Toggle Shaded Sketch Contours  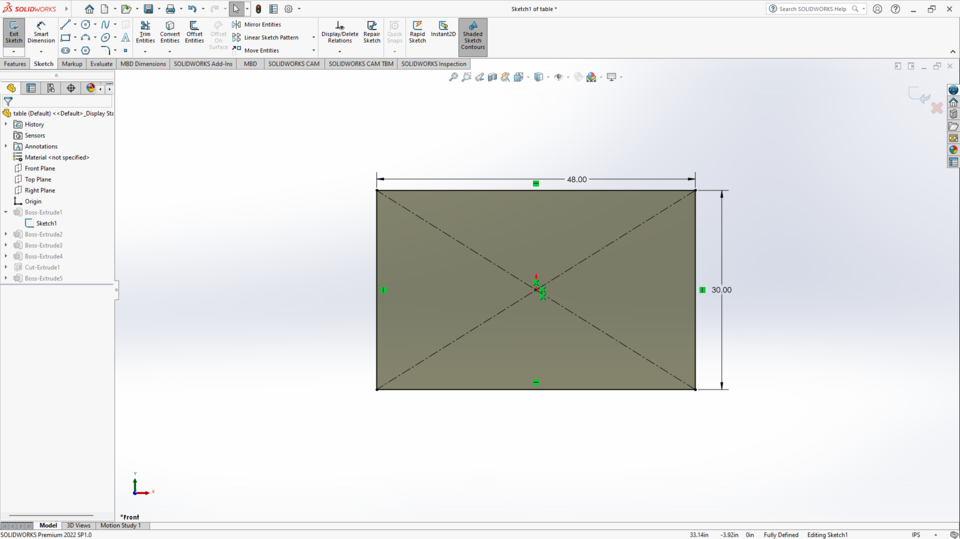[472, 34]
